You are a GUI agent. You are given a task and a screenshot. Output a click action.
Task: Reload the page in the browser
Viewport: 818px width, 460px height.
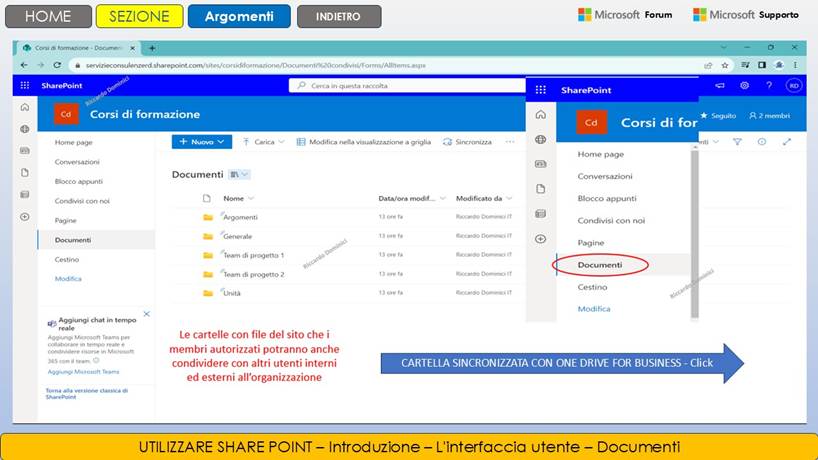point(57,65)
